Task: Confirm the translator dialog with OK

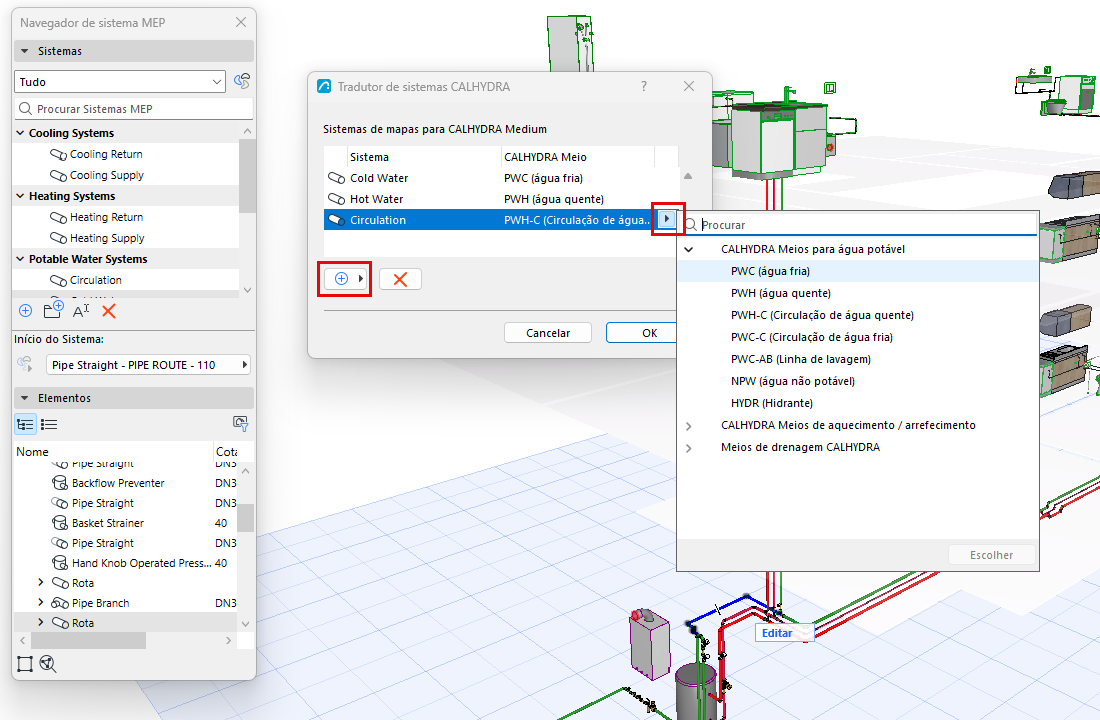Action: (641, 333)
